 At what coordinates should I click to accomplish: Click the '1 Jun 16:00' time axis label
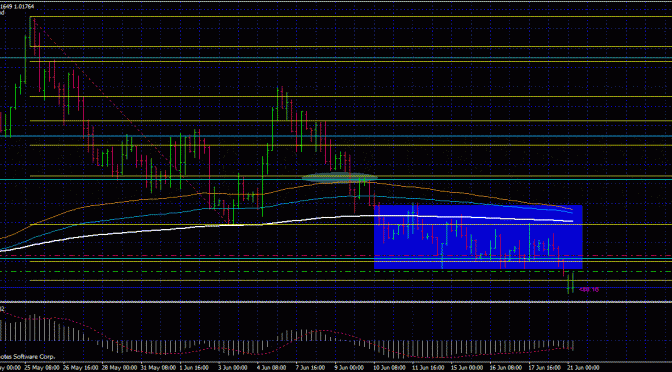coord(195,368)
